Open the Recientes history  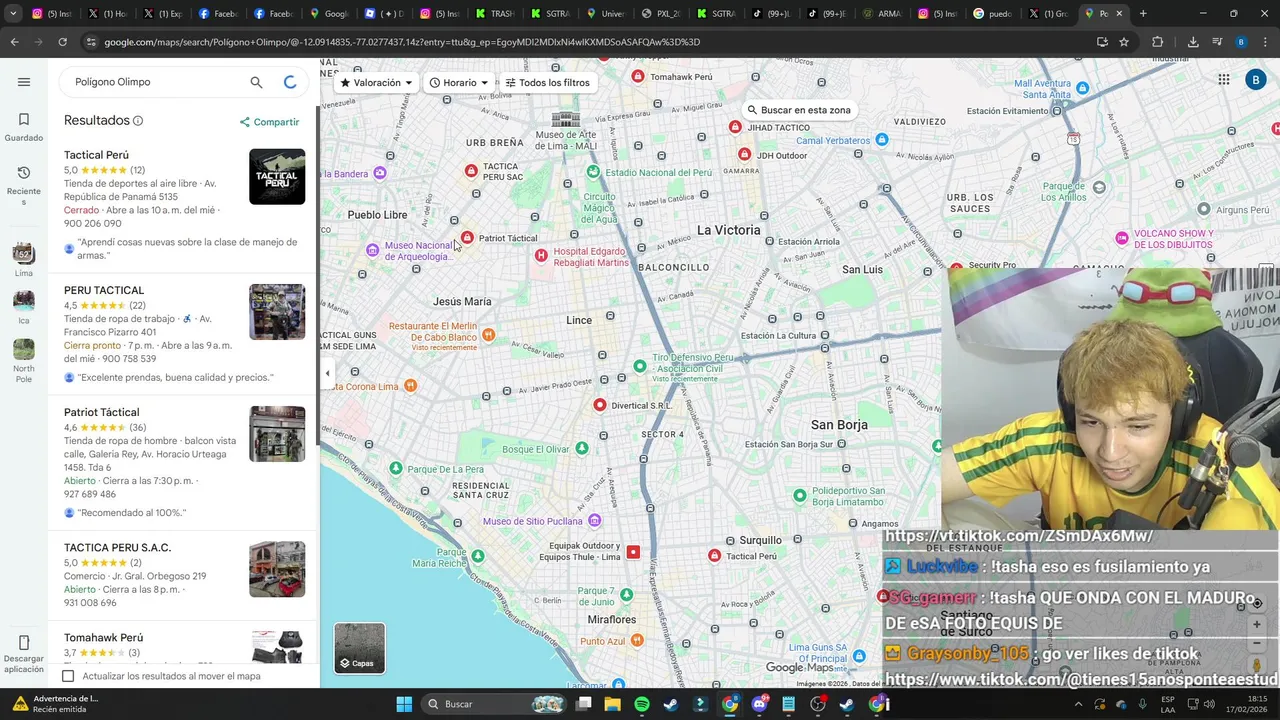click(24, 185)
